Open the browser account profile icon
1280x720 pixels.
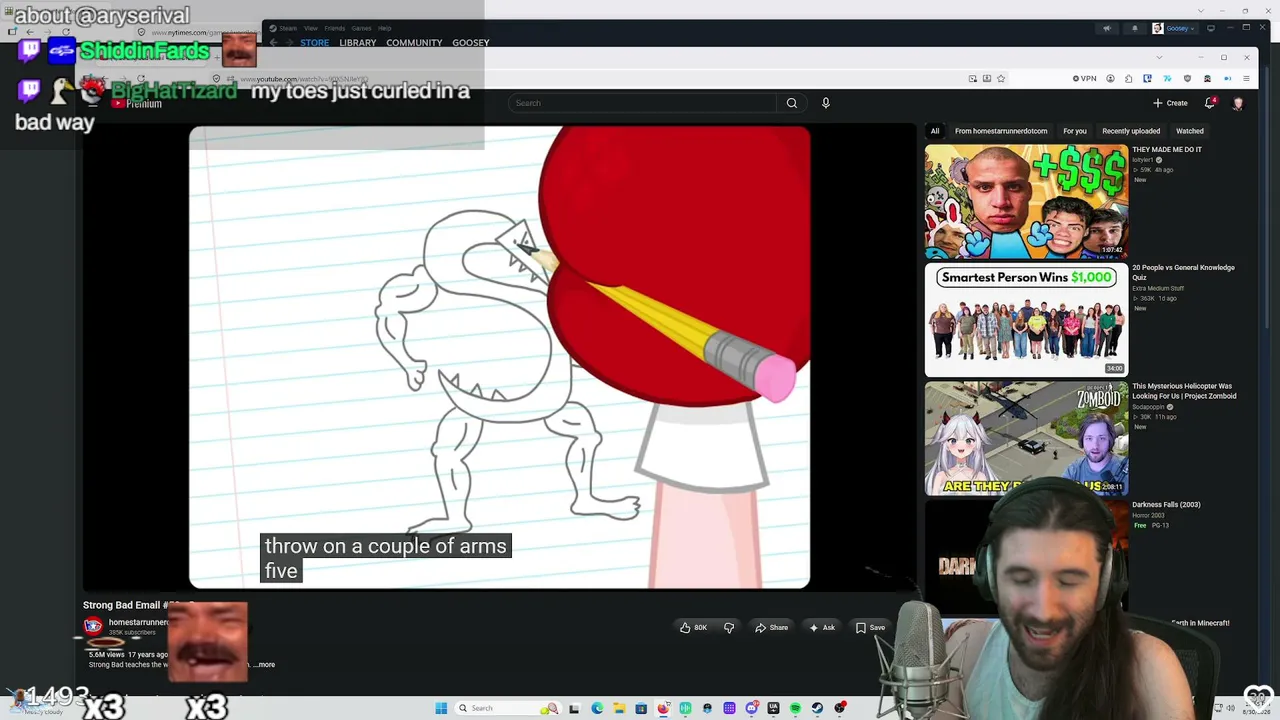coord(1111,79)
